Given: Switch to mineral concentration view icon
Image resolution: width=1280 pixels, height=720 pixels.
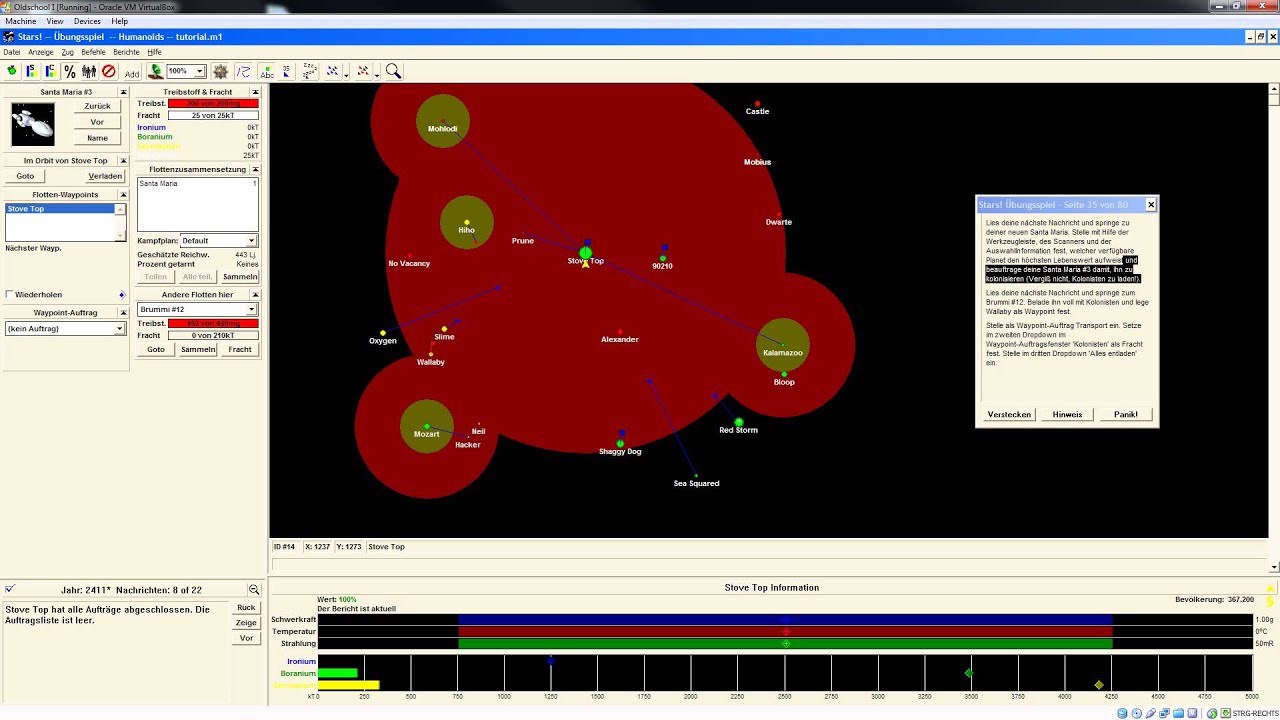Looking at the screenshot, I should (x=50, y=71).
